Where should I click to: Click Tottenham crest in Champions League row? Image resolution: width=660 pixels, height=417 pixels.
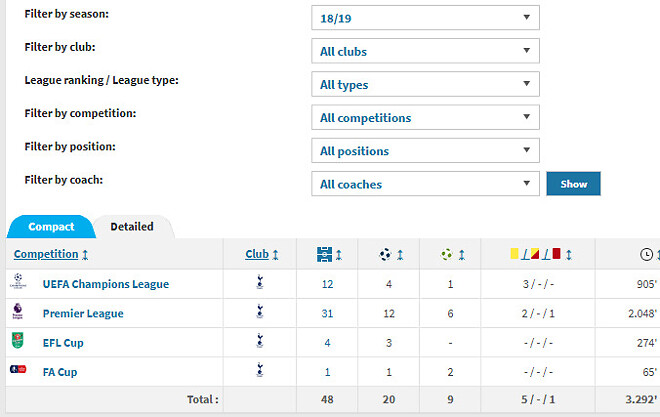point(261,284)
